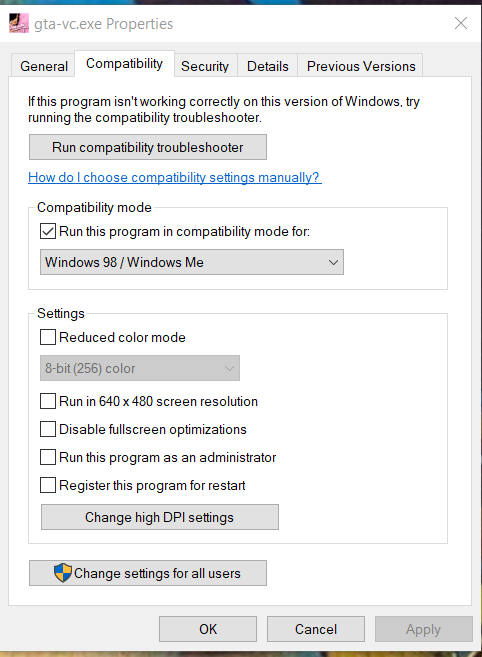Open the Windows 98 / Windows Me dropdown
The width and height of the screenshot is (482, 657).
pyautogui.click(x=192, y=262)
